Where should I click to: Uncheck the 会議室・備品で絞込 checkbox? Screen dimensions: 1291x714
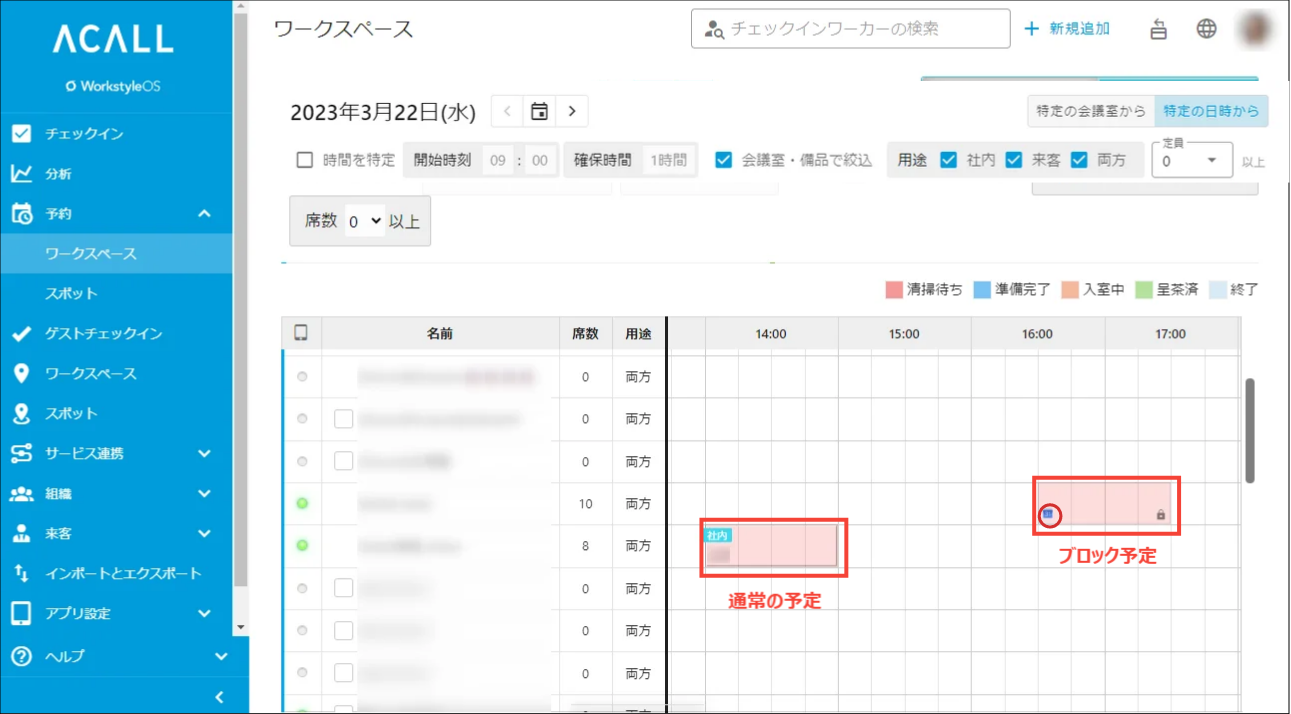point(724,160)
